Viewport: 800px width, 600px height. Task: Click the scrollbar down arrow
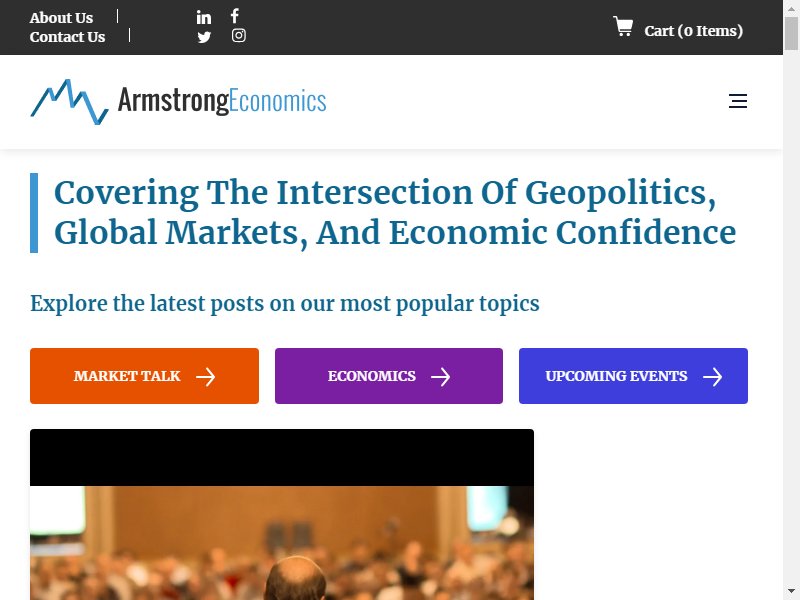pos(791,592)
